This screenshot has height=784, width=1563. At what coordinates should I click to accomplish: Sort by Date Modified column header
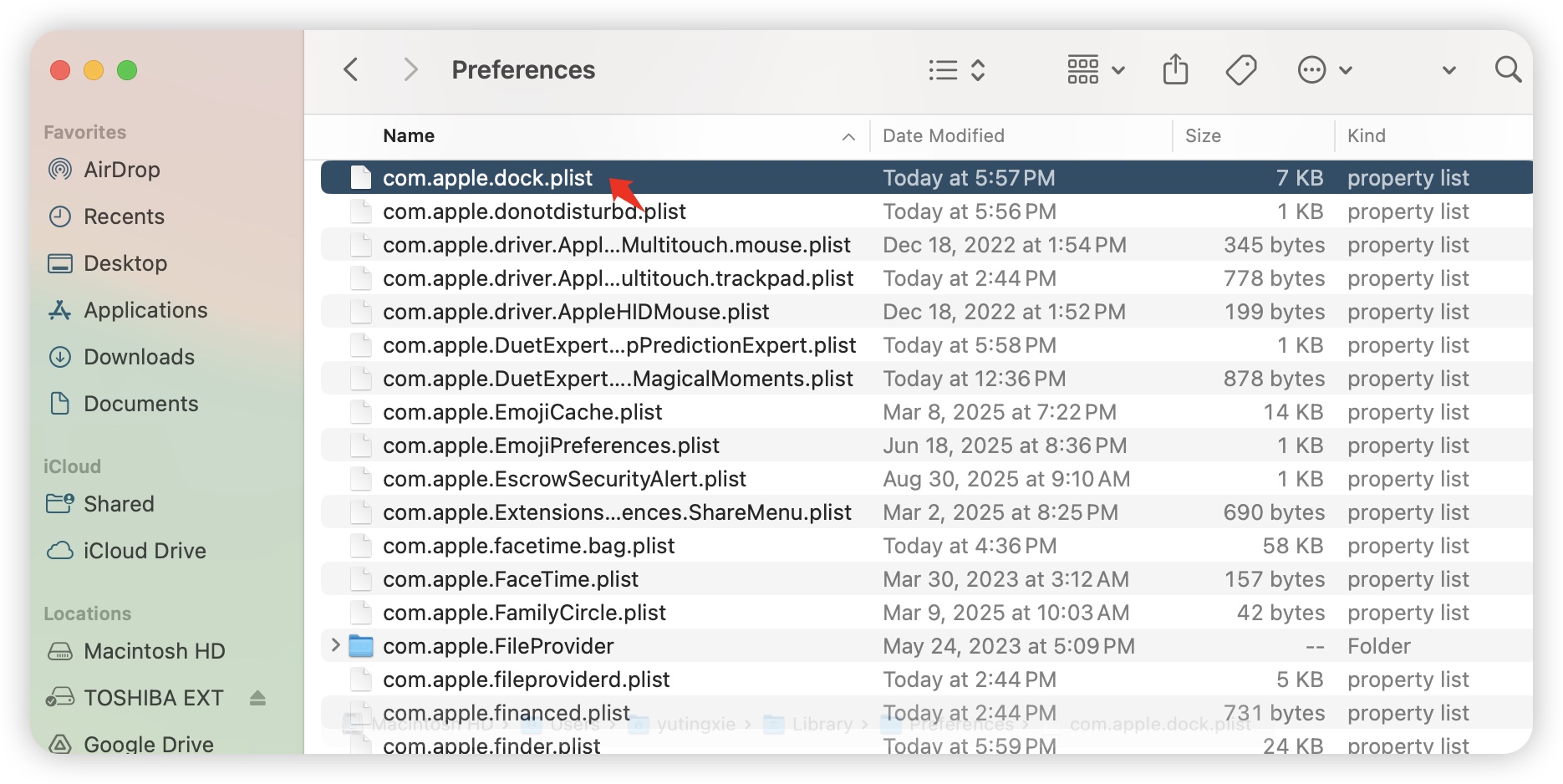pos(944,135)
